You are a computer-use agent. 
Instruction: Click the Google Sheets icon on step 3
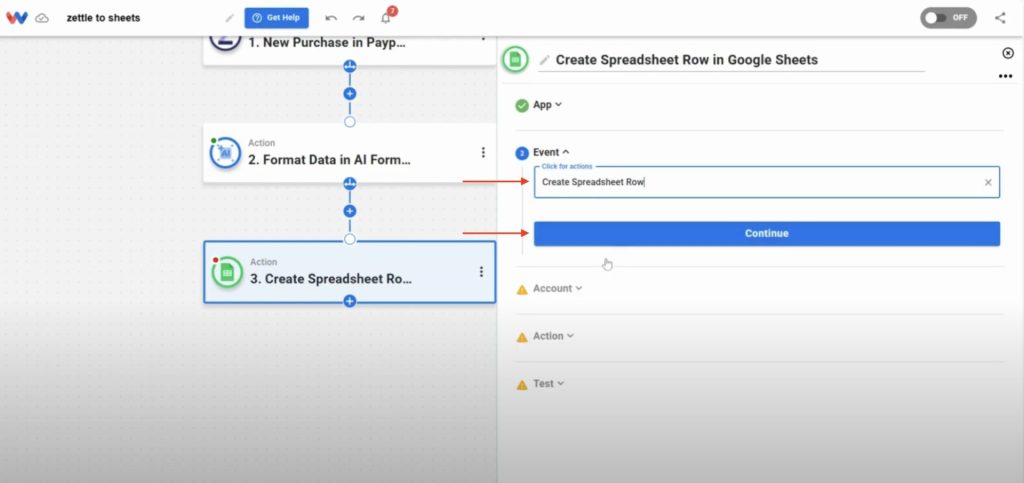pyautogui.click(x=227, y=272)
